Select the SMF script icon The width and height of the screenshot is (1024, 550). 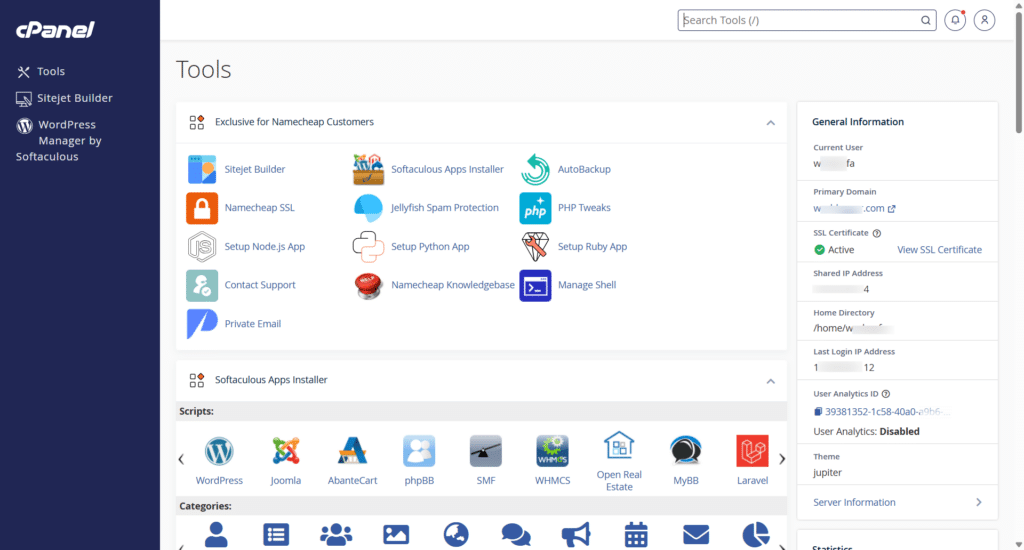485,451
